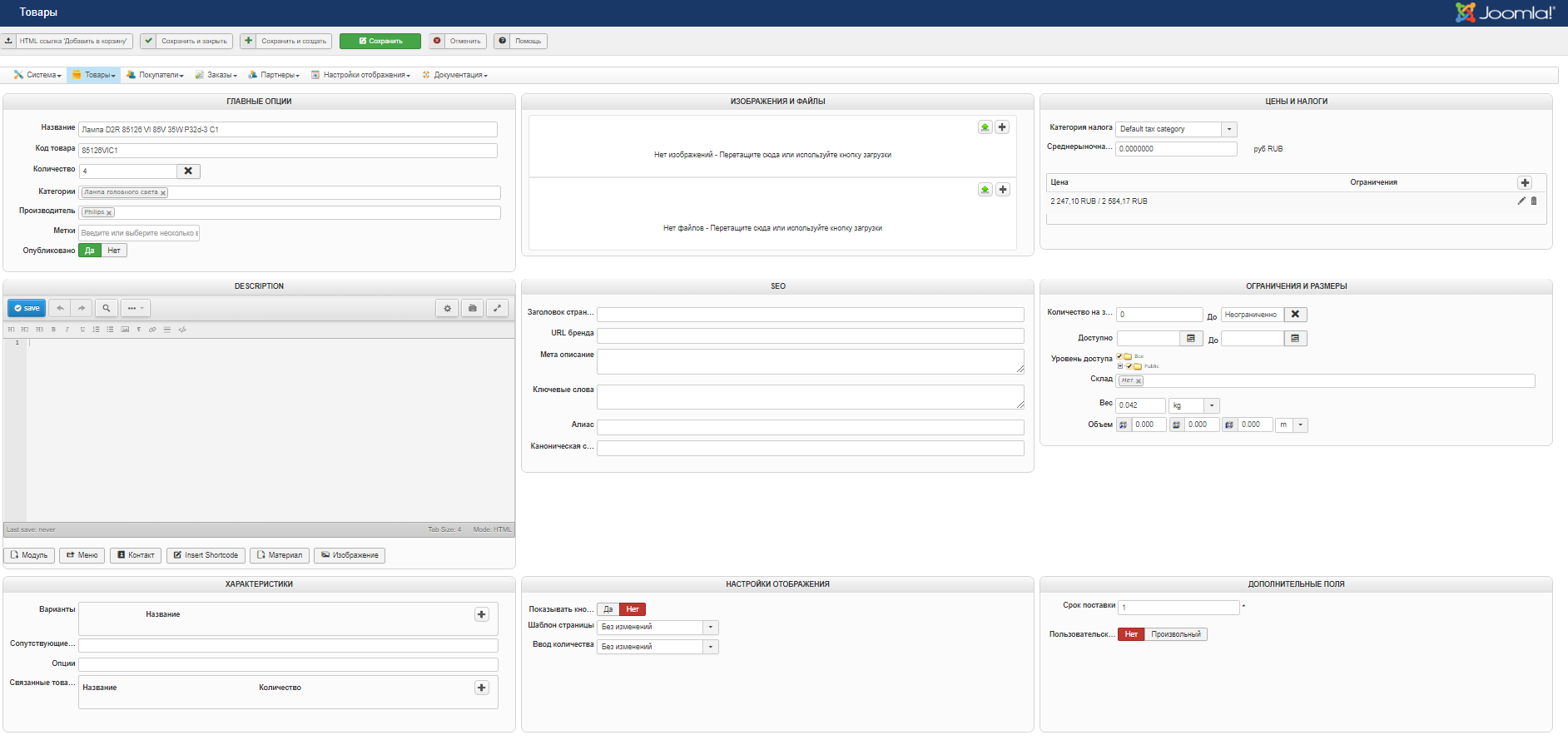The image size is (1568, 740).
Task: Uncheck the Public access level checkbox
Action: click(1129, 366)
